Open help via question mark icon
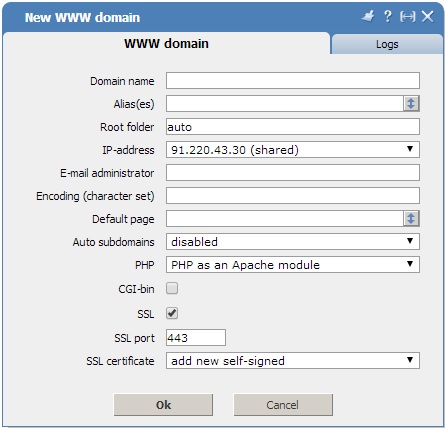 pyautogui.click(x=388, y=16)
